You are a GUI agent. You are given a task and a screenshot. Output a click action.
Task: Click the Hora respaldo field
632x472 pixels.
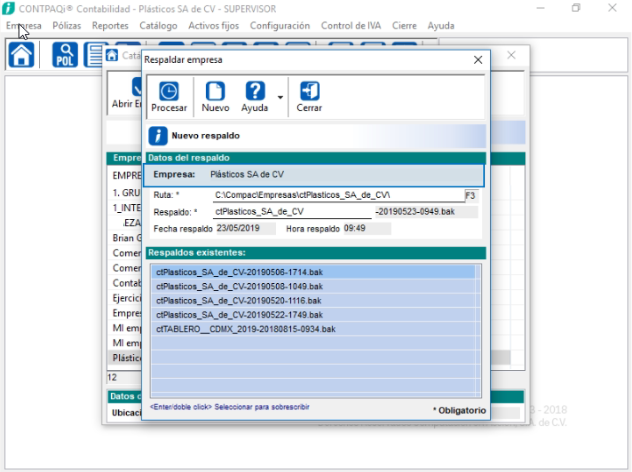point(367,229)
